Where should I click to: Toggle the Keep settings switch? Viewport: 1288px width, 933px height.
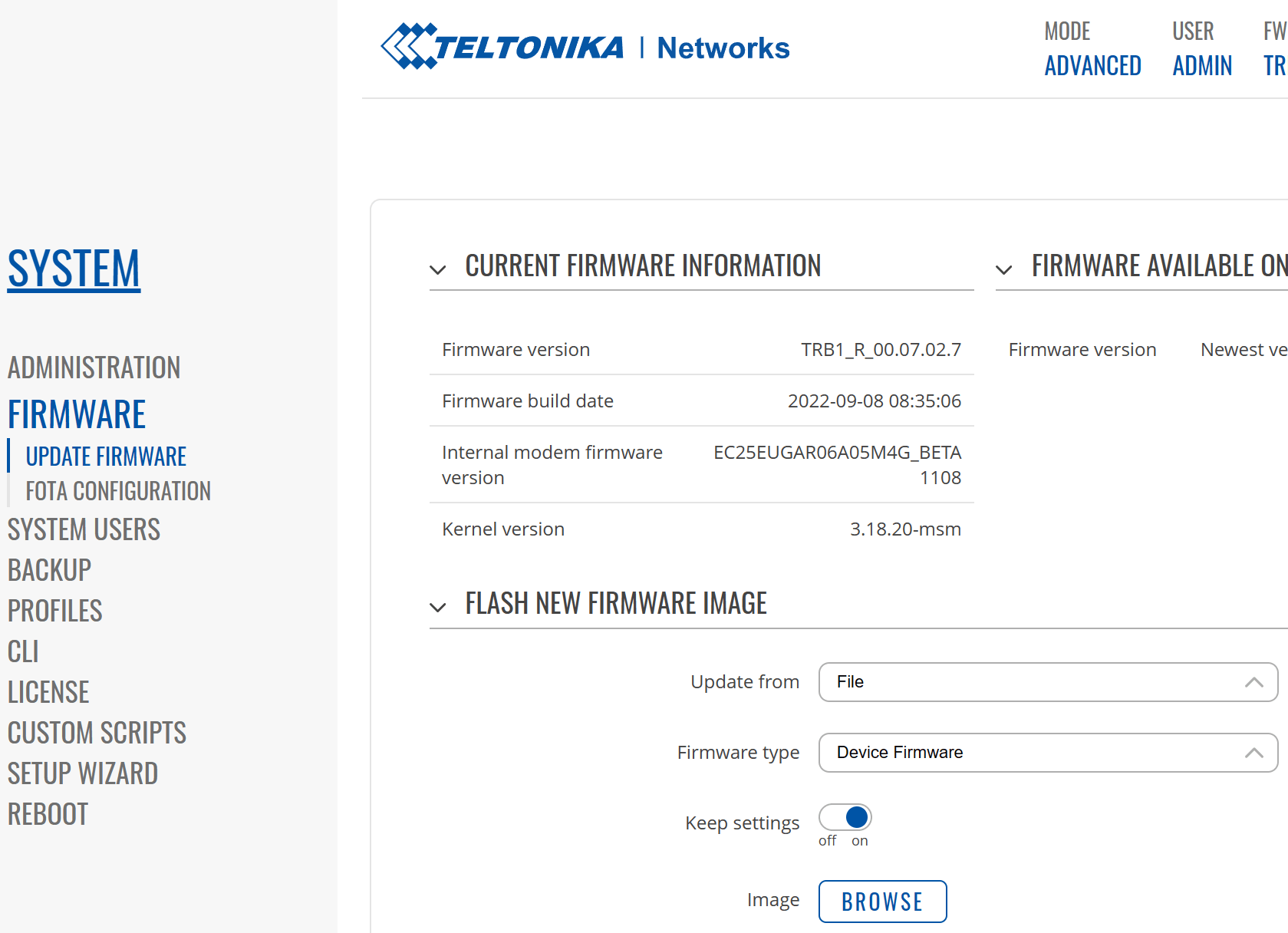coord(845,817)
